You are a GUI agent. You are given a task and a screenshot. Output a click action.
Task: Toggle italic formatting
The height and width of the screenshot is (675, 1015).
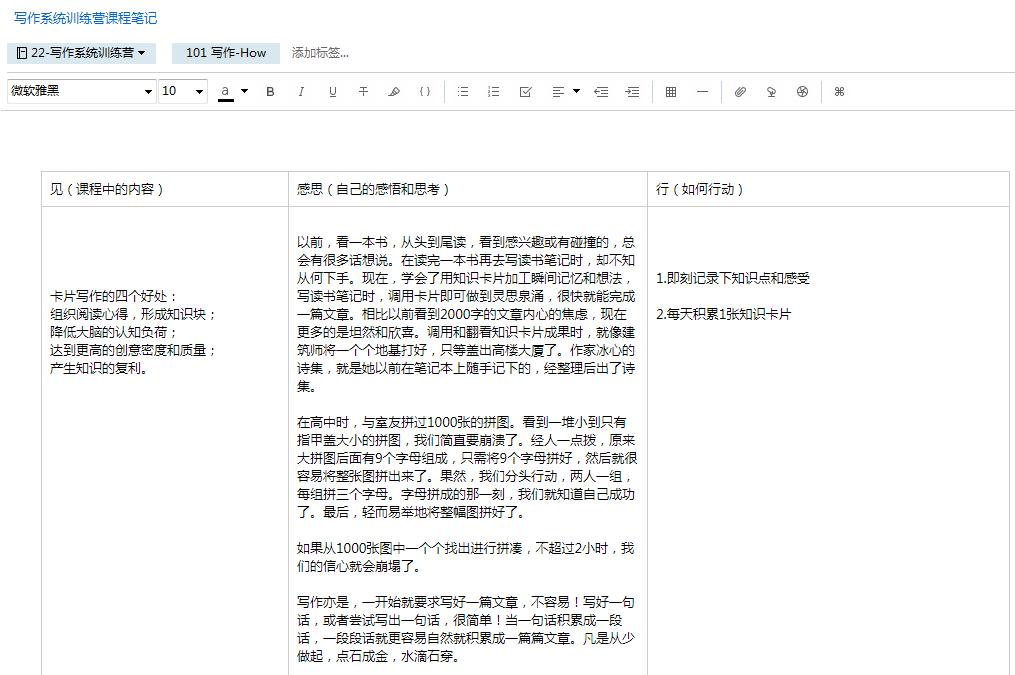pos(301,92)
